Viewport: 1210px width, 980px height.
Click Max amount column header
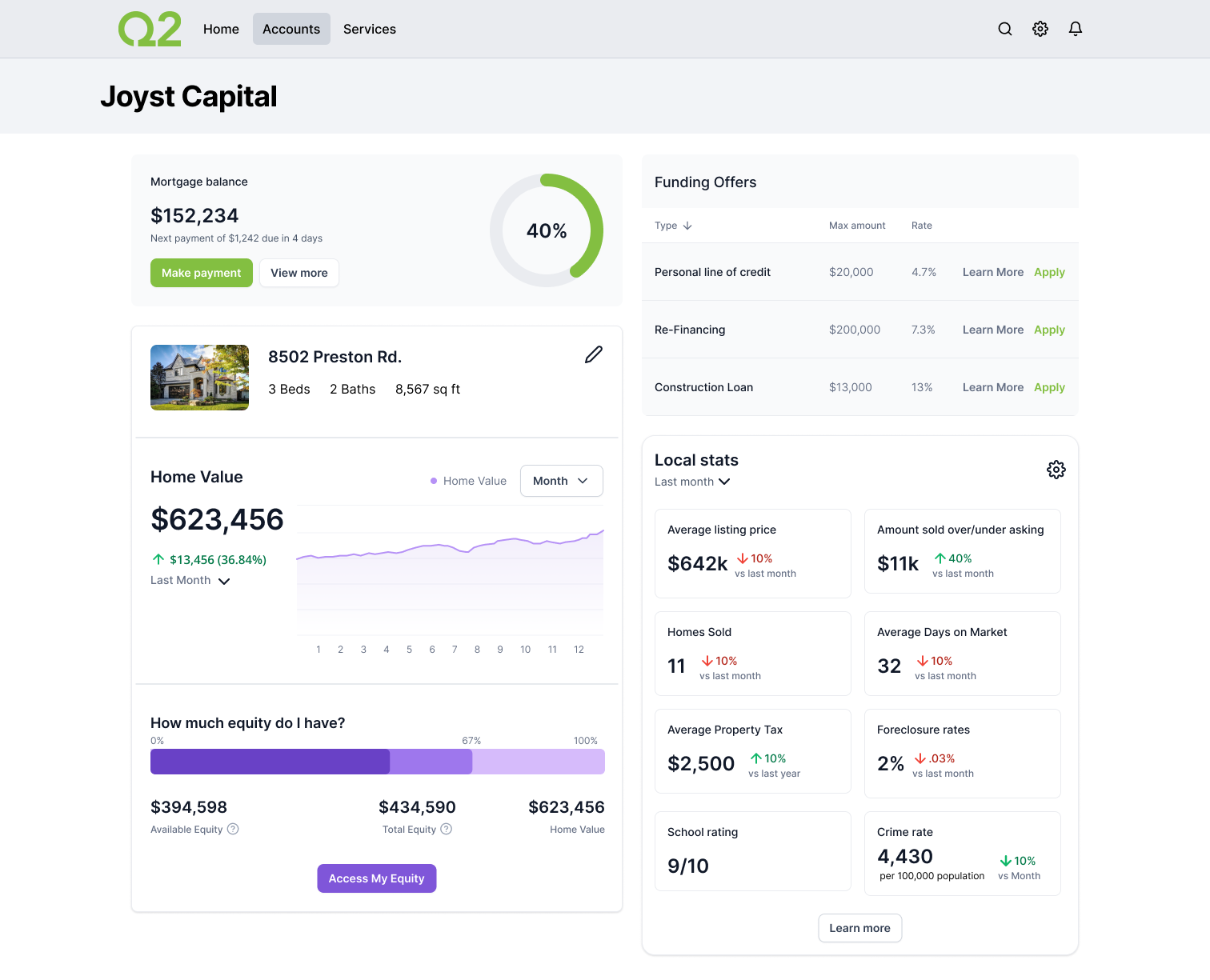tap(857, 226)
